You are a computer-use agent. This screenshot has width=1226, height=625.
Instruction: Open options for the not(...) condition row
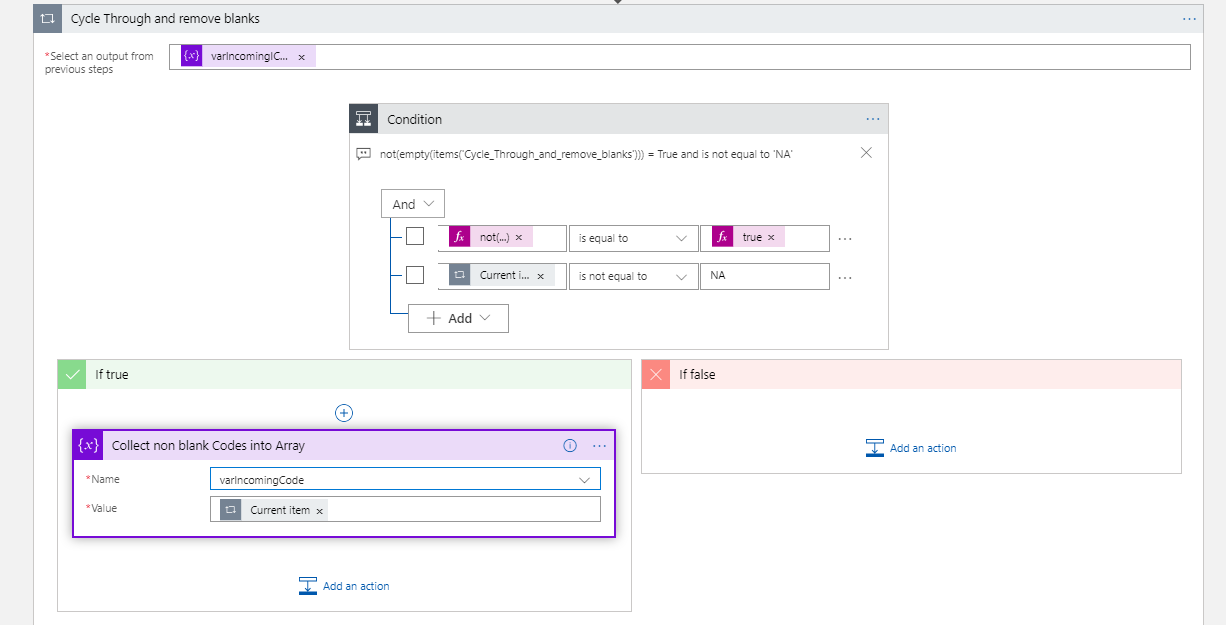click(x=845, y=239)
